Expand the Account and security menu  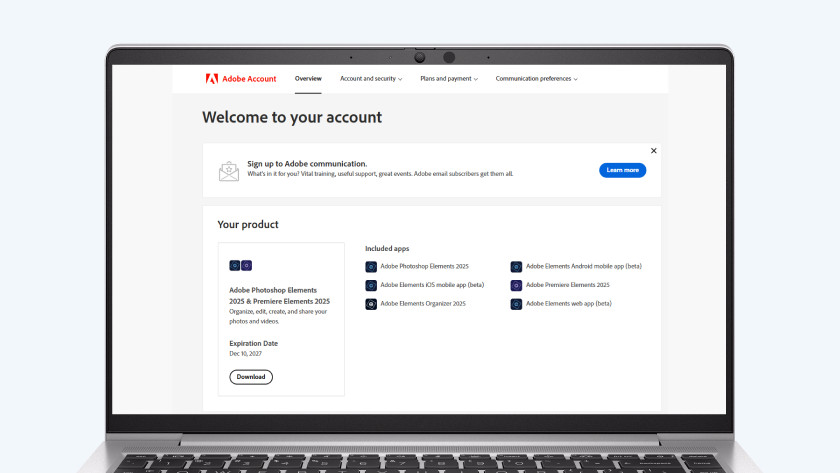371,78
